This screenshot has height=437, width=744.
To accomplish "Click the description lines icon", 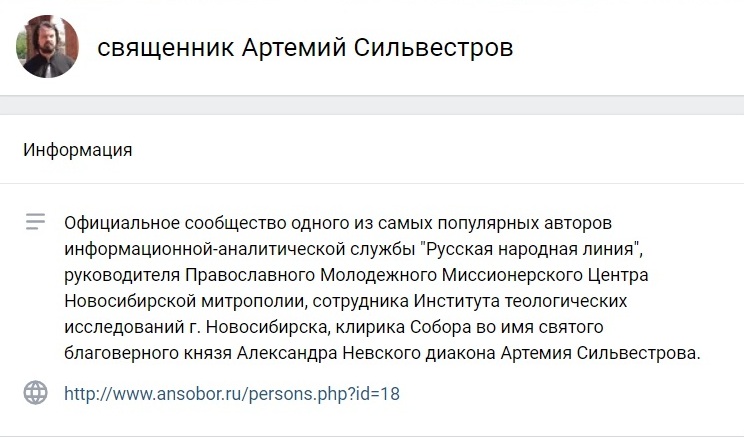I will point(36,222).
